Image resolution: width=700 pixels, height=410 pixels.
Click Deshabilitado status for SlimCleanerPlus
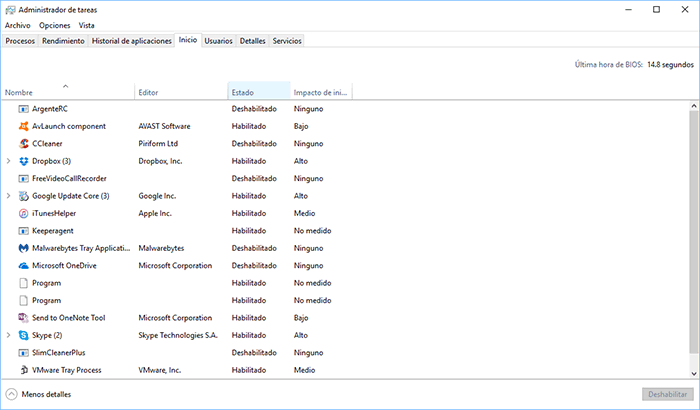click(254, 353)
